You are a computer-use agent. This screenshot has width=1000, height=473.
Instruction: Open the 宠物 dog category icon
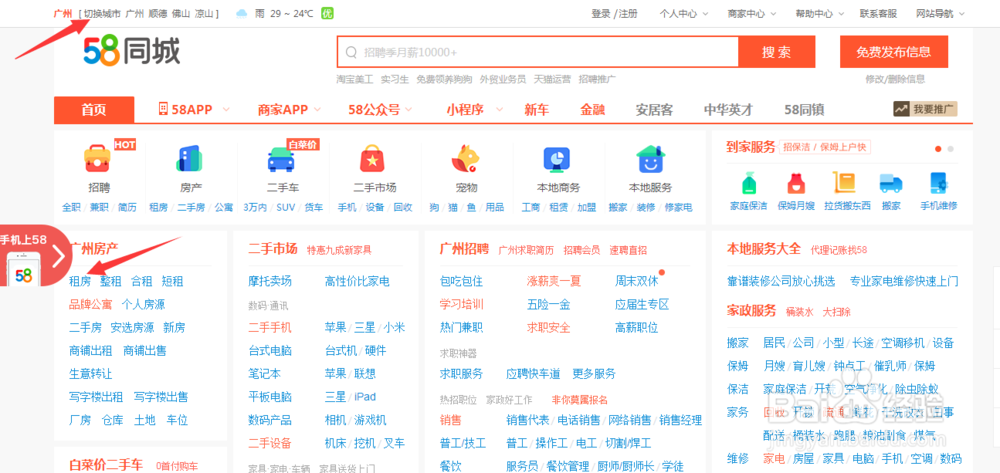click(465, 159)
